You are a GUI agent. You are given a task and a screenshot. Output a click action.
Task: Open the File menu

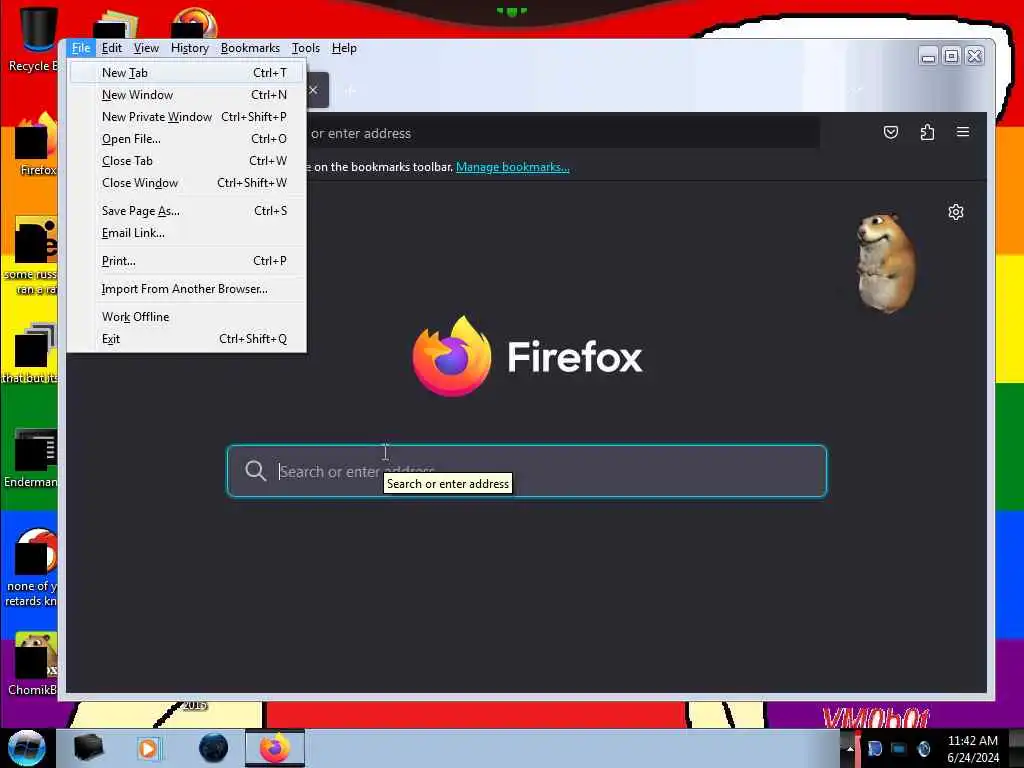pos(81,48)
